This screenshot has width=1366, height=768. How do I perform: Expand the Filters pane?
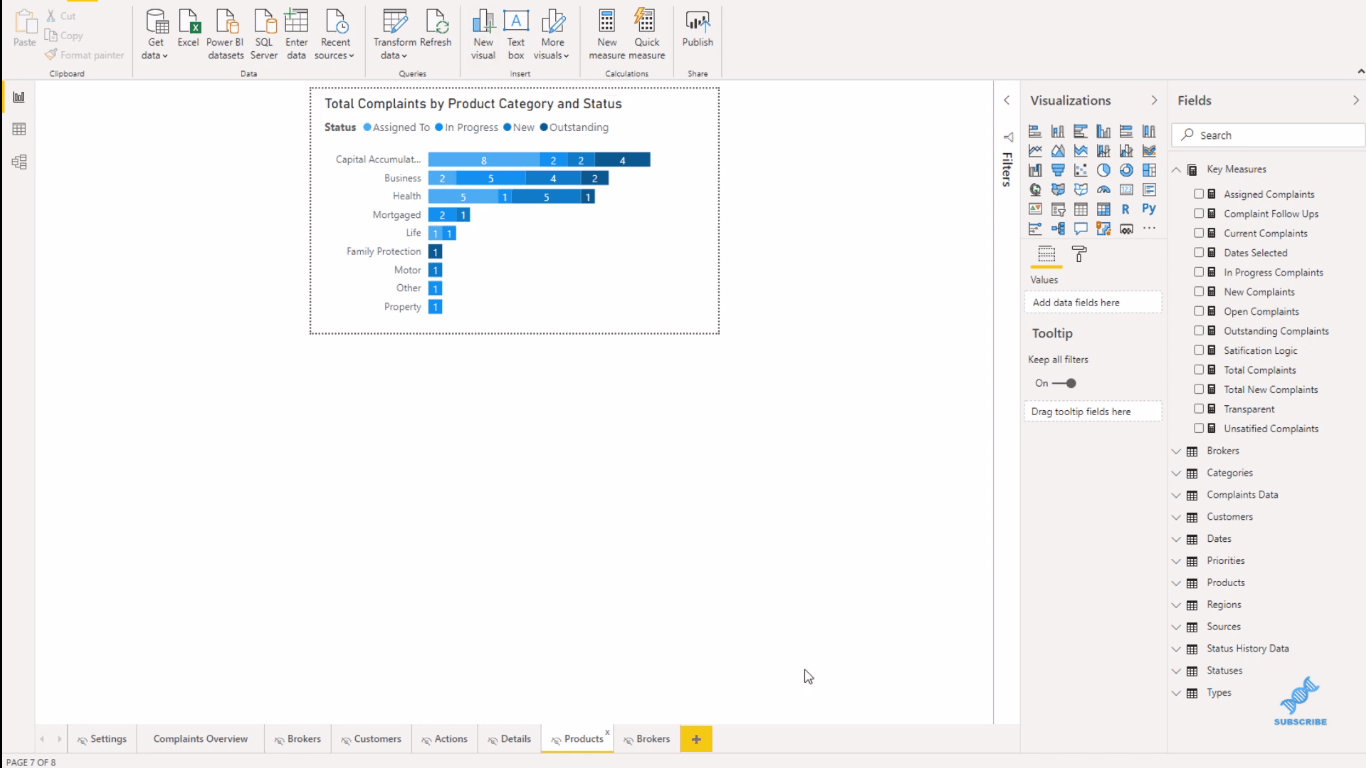pyautogui.click(x=1007, y=100)
